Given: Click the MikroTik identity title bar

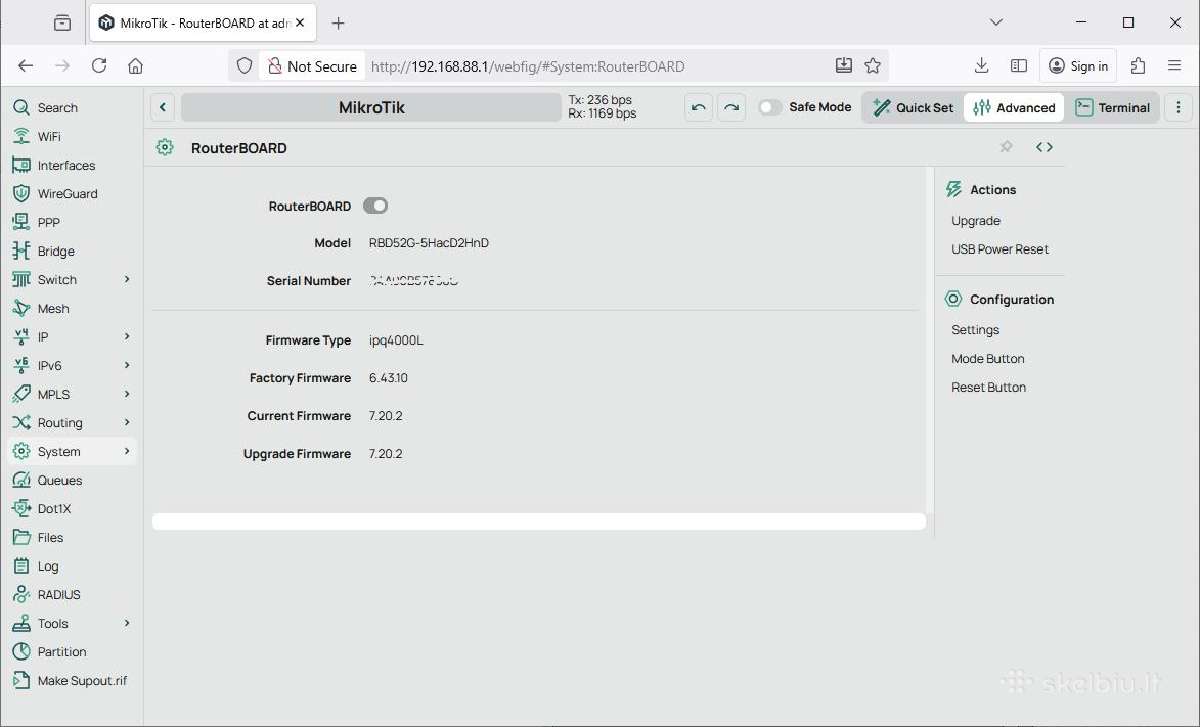Looking at the screenshot, I should click(x=371, y=108).
